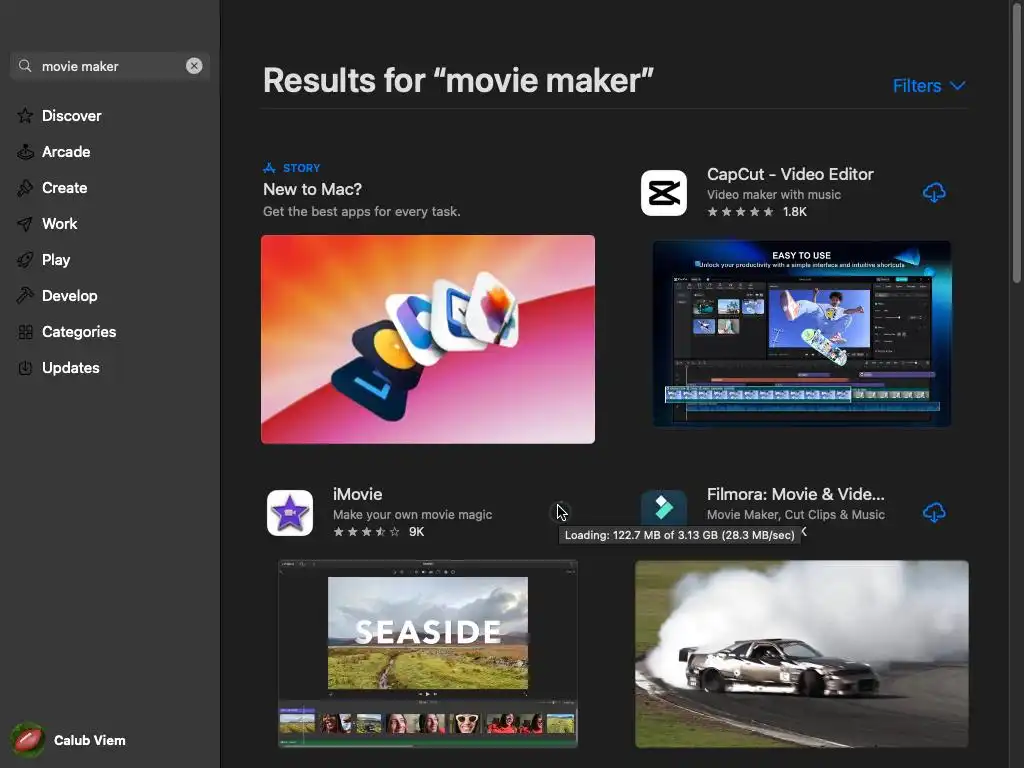This screenshot has width=1024, height=768.
Task: Click the Categories grid icon
Action: pos(25,332)
